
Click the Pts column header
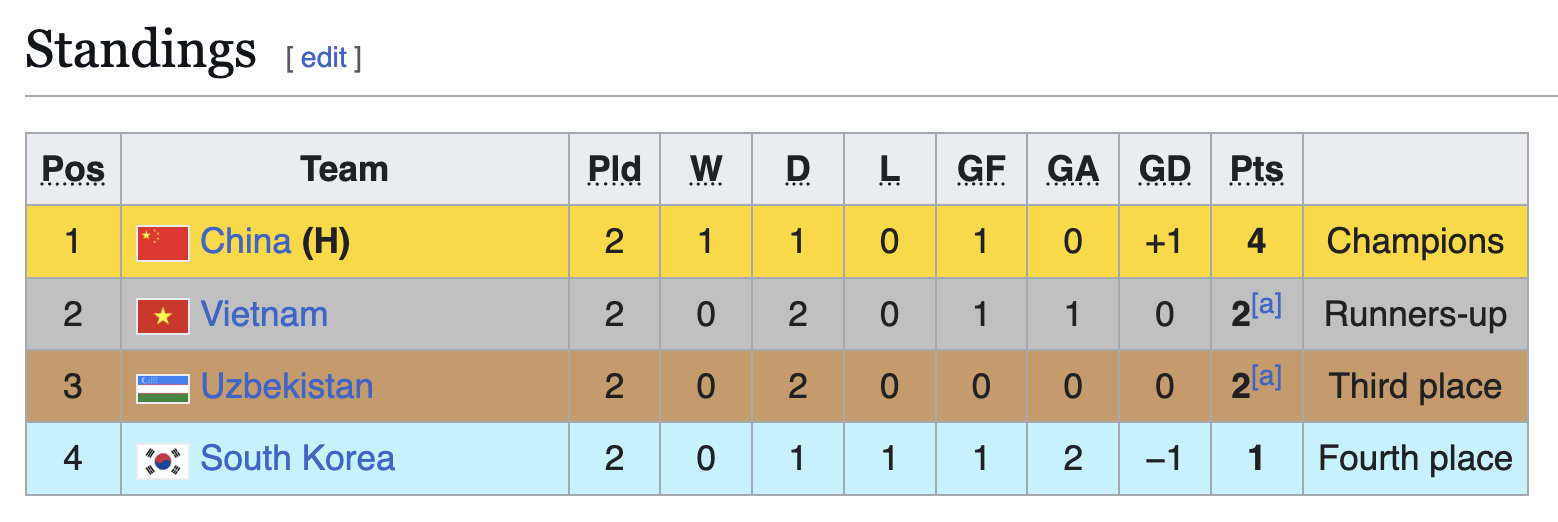pyautogui.click(x=1257, y=170)
